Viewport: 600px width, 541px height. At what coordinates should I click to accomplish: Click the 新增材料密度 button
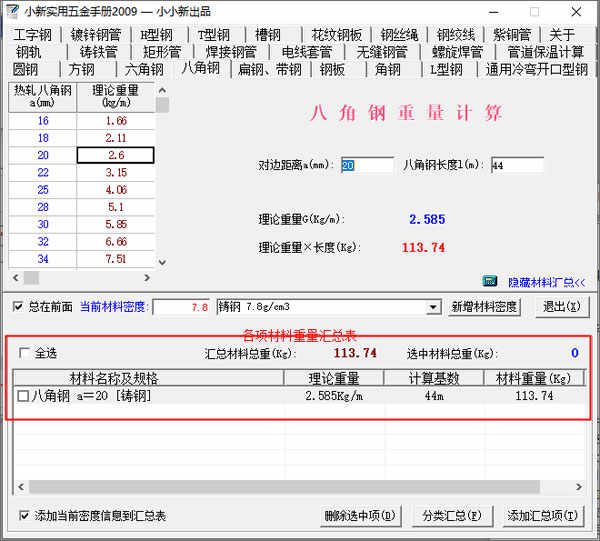click(x=484, y=307)
